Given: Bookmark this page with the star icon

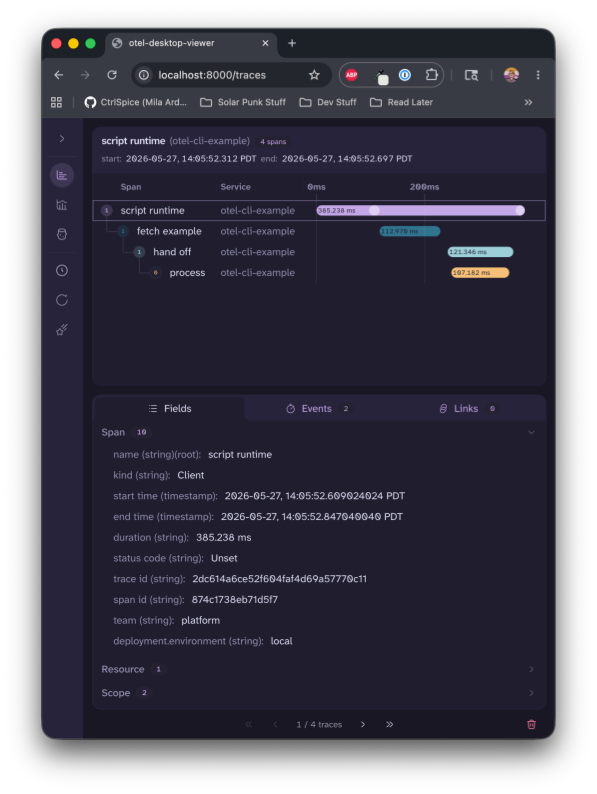Looking at the screenshot, I should (x=314, y=75).
